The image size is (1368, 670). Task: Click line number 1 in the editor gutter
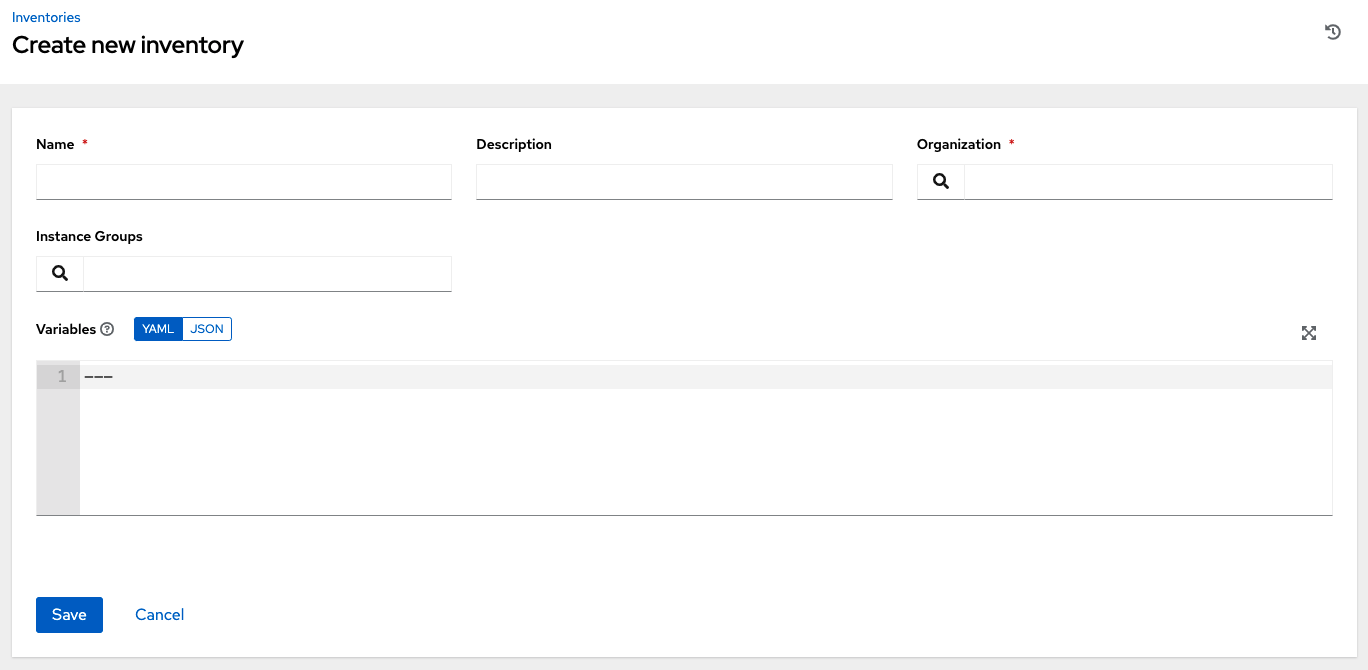[62, 377]
